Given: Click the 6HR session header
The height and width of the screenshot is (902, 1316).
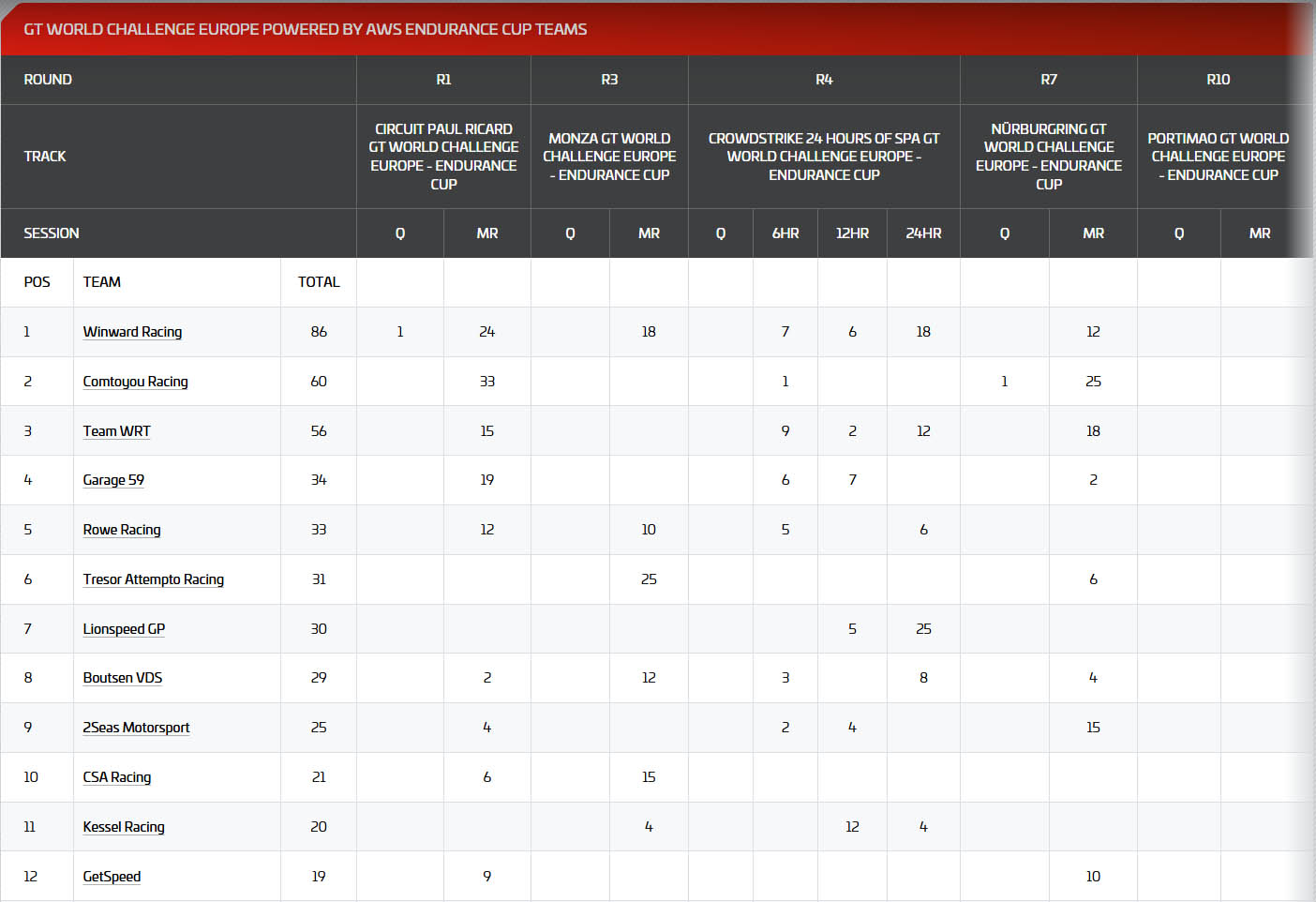Looking at the screenshot, I should (785, 233).
